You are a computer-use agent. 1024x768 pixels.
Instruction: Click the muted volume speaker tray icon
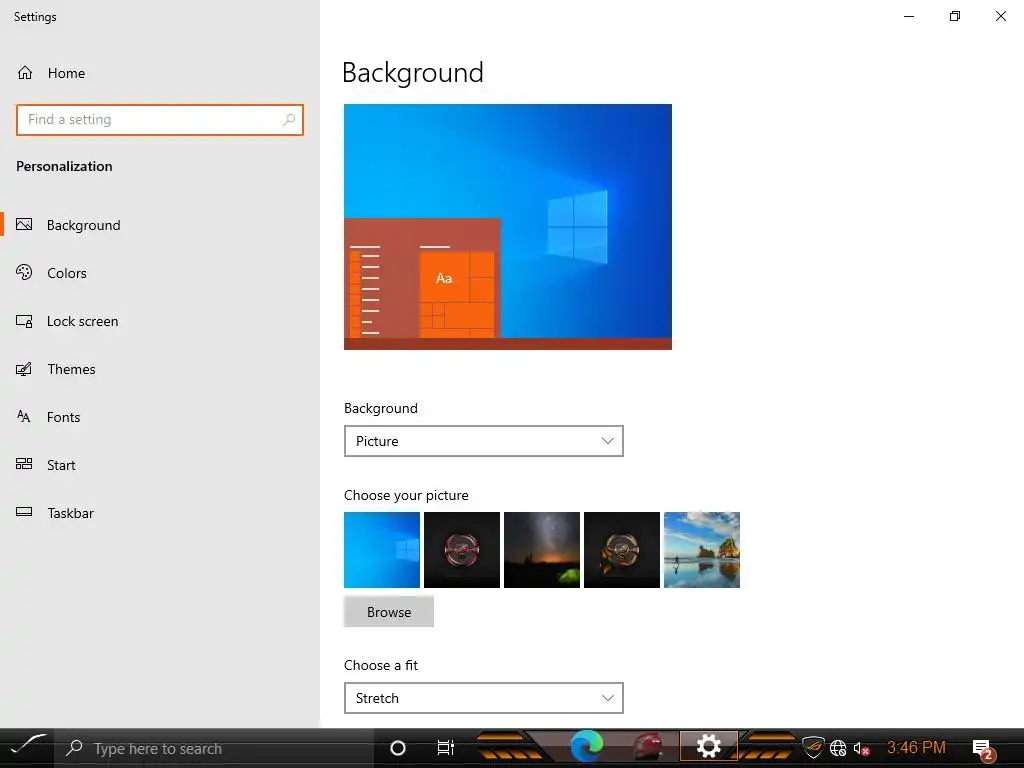pos(861,749)
